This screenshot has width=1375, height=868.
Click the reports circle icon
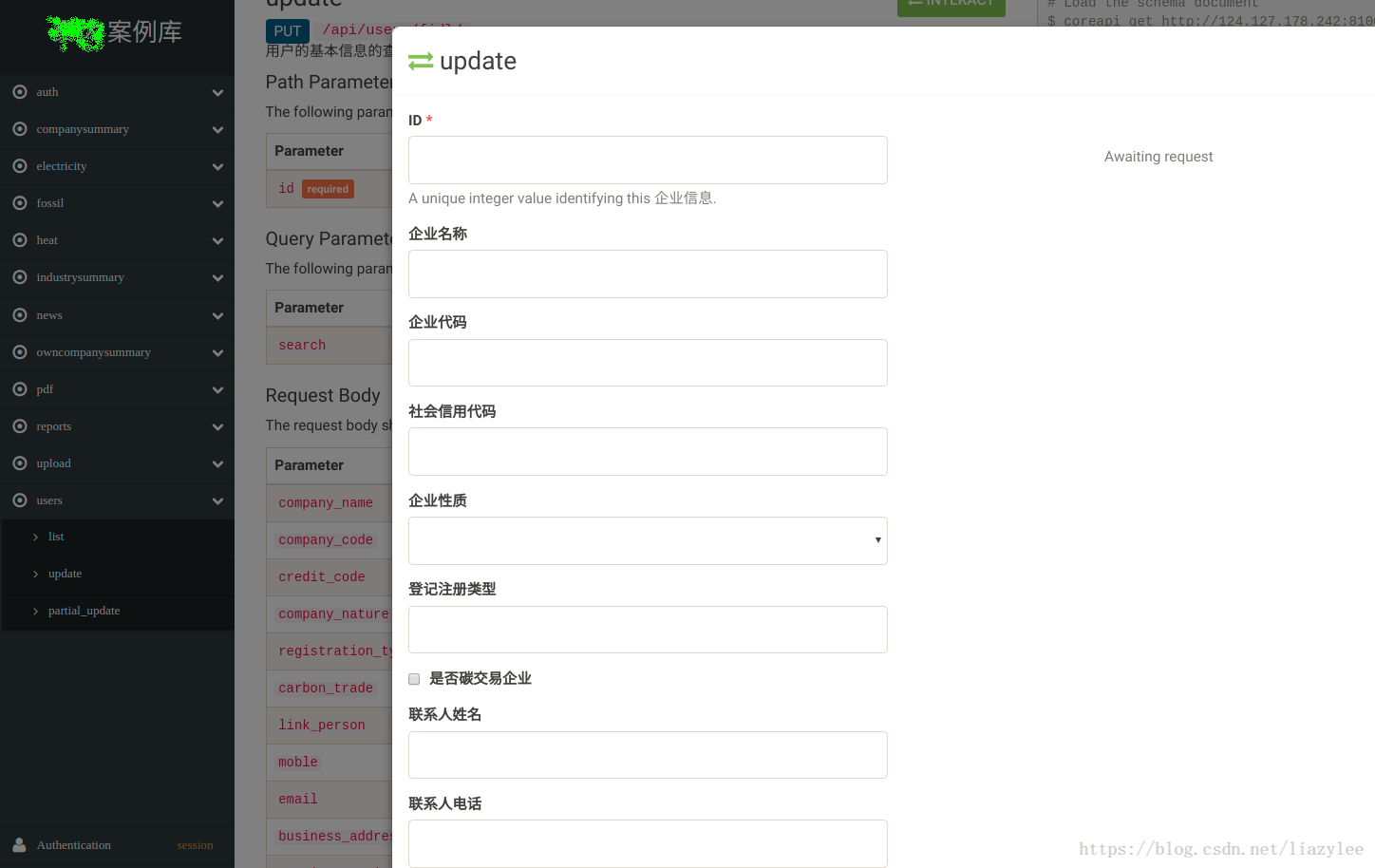pyautogui.click(x=20, y=426)
